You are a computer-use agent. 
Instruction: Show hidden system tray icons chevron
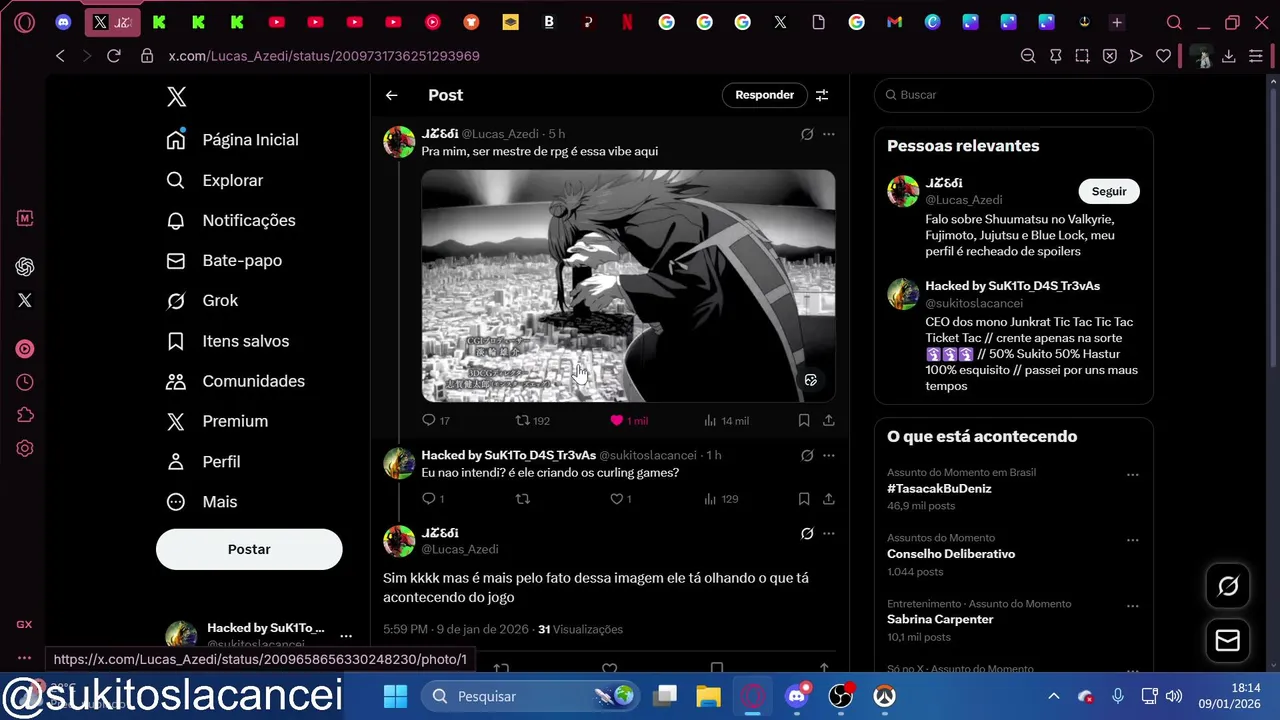click(x=1053, y=696)
